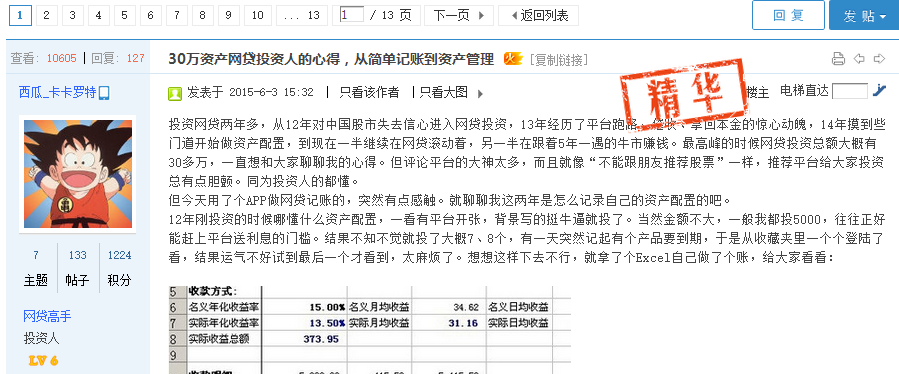This screenshot has height=374, width=899.
Task: Click 只看该作者 filter link
Action: pyautogui.click(x=369, y=92)
